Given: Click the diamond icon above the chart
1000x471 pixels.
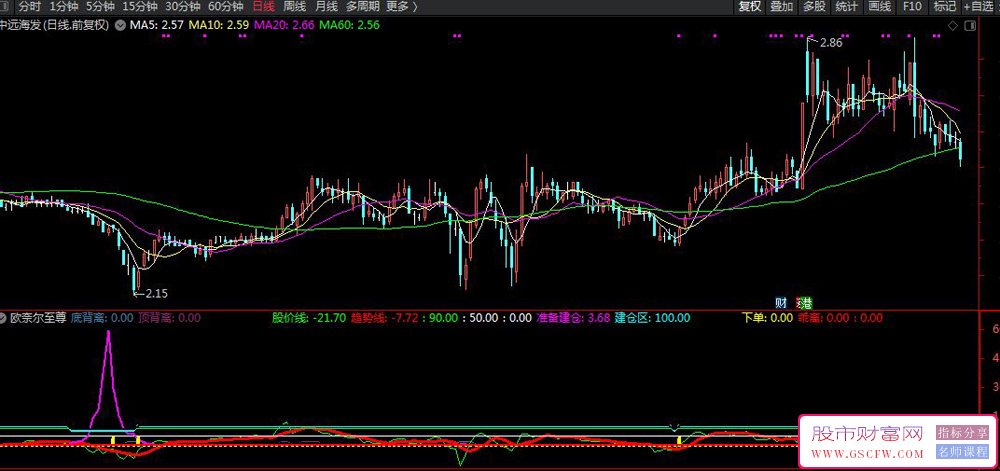Looking at the screenshot, I should click(952, 25).
